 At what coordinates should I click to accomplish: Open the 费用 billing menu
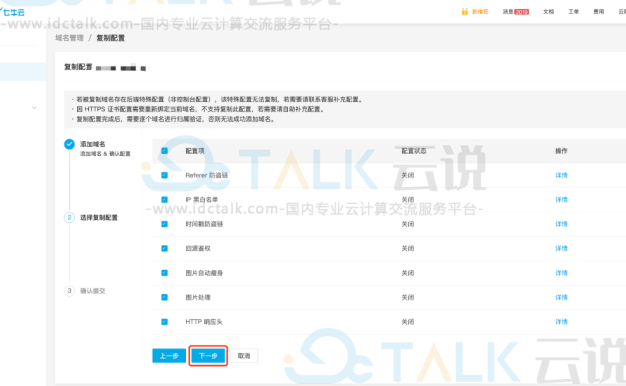(x=598, y=12)
